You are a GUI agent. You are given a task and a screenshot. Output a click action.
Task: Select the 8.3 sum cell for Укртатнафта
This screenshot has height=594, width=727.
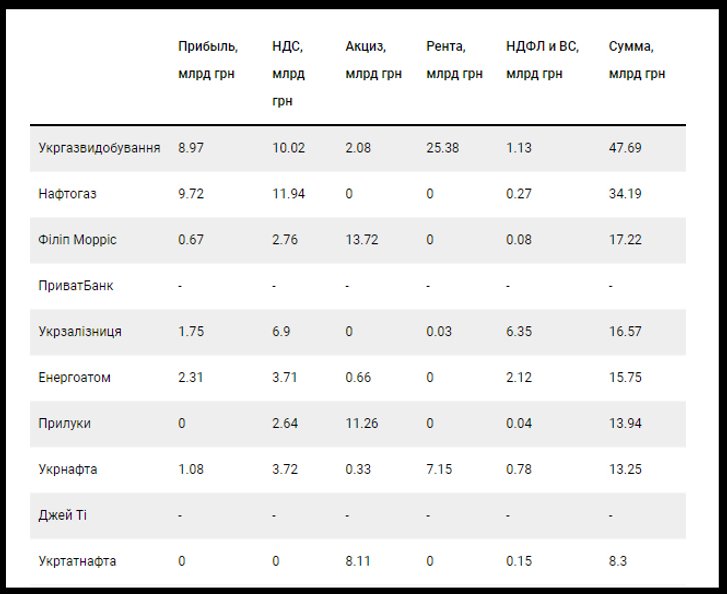click(618, 561)
